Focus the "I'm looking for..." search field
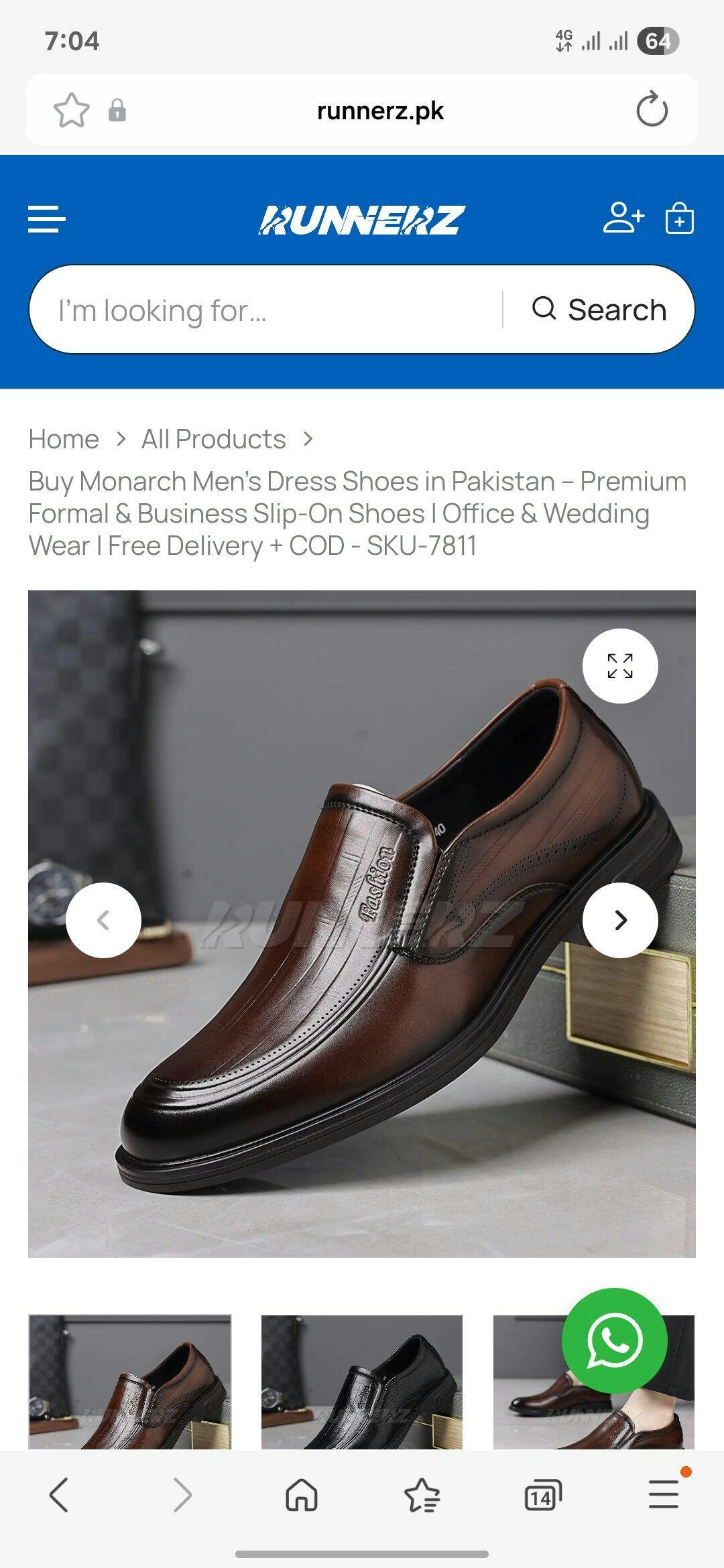The width and height of the screenshot is (724, 1568). 265,310
